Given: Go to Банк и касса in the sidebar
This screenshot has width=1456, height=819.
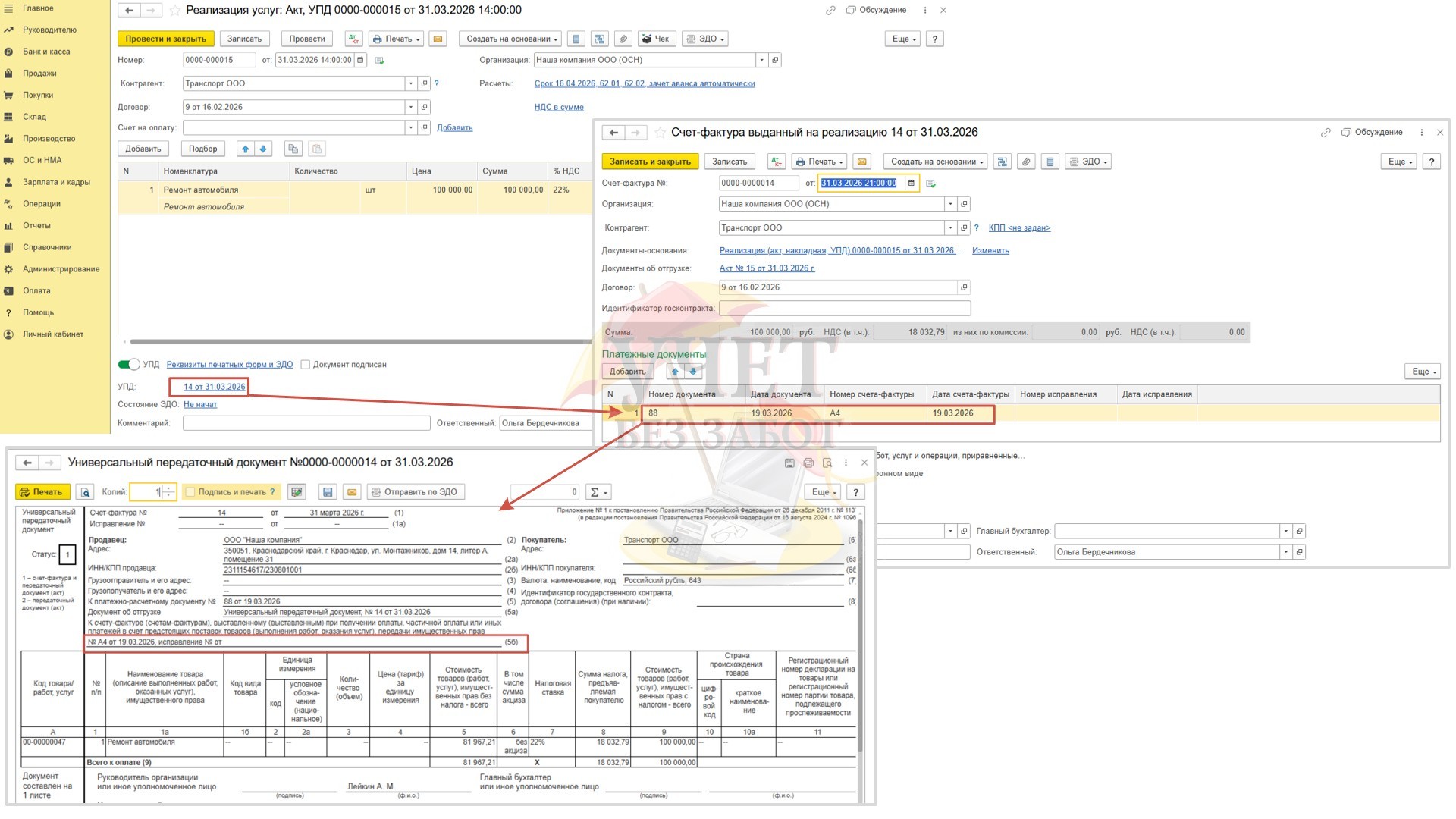Looking at the screenshot, I should coord(45,52).
